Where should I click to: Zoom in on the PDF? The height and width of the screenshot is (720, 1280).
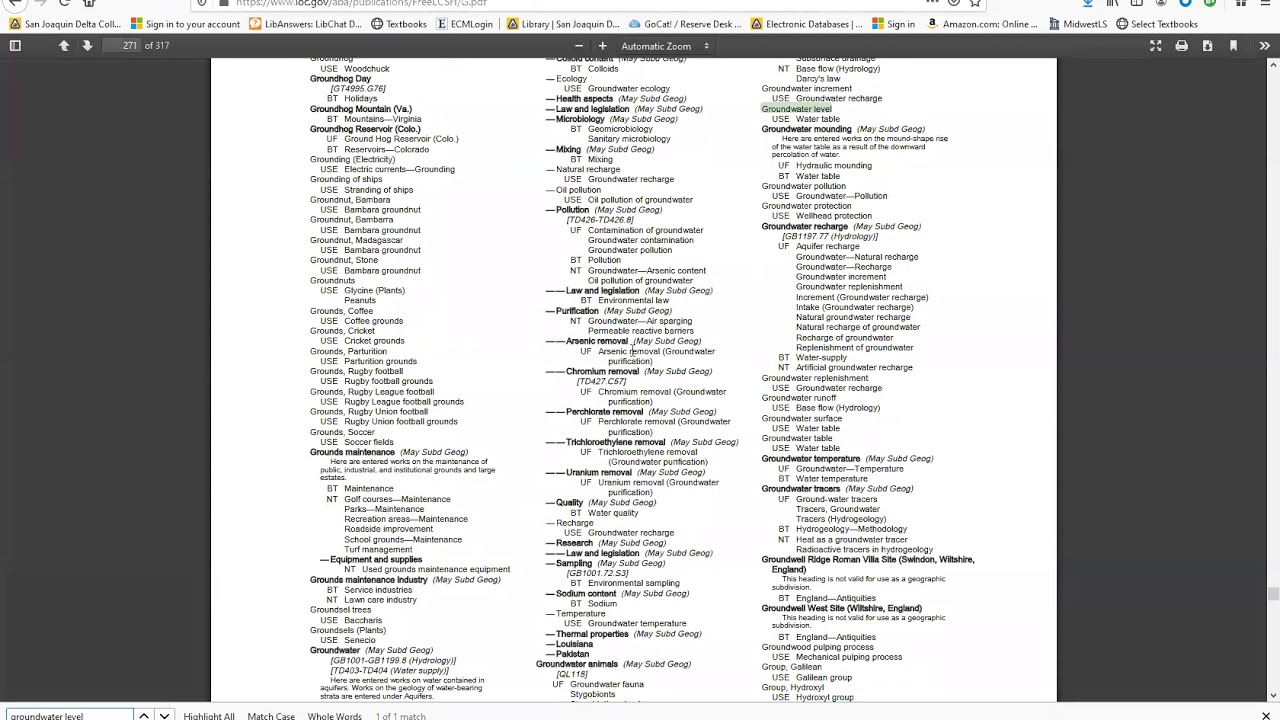click(602, 46)
